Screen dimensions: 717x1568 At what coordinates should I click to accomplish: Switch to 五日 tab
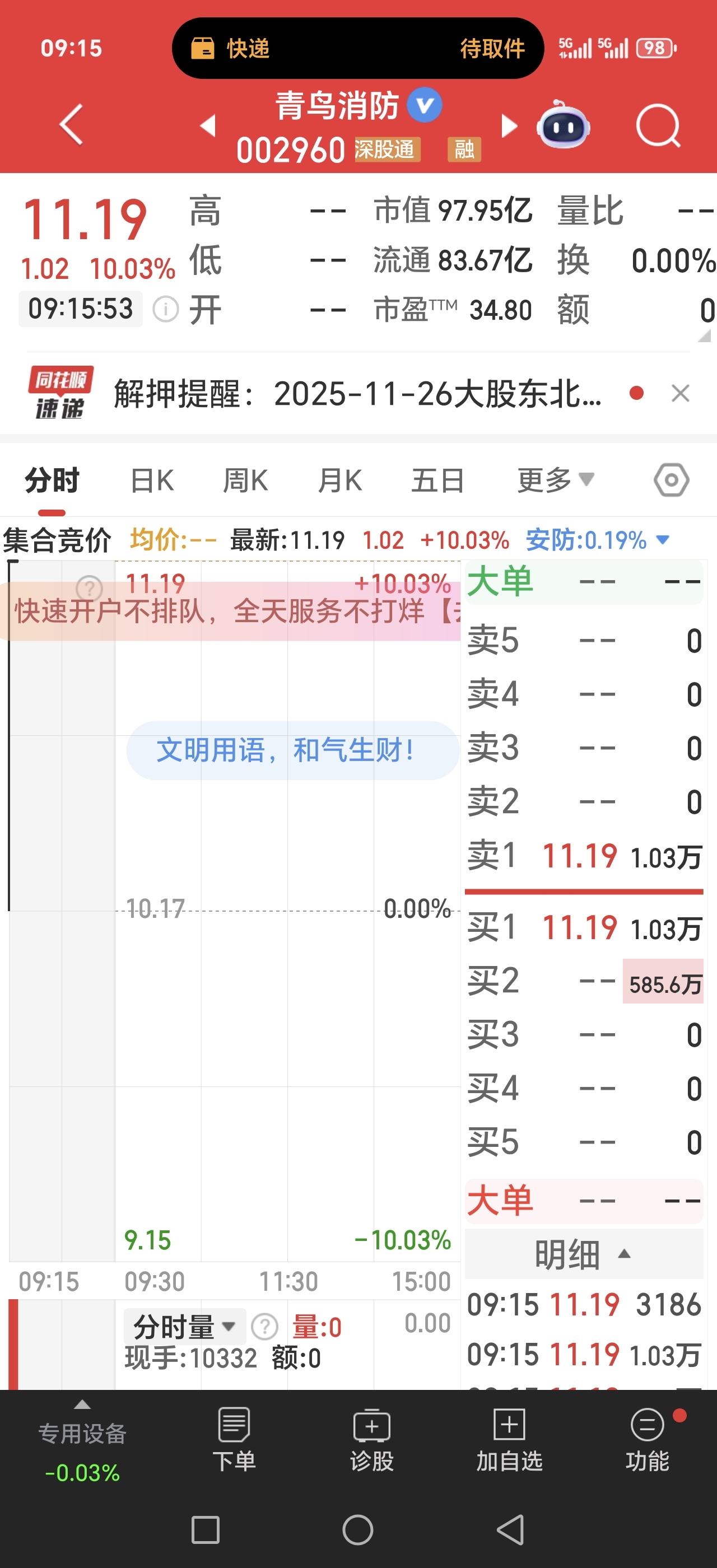[x=437, y=480]
